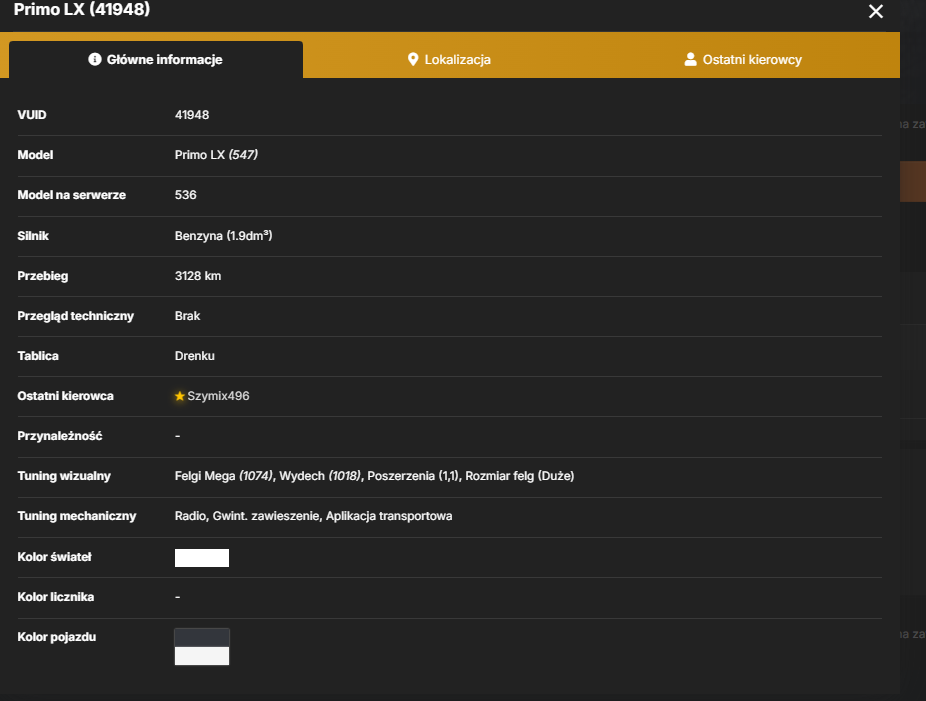Viewport: 926px width, 701px height.
Task: Click the Wydech (1018) tuning entry
Action: tap(320, 476)
